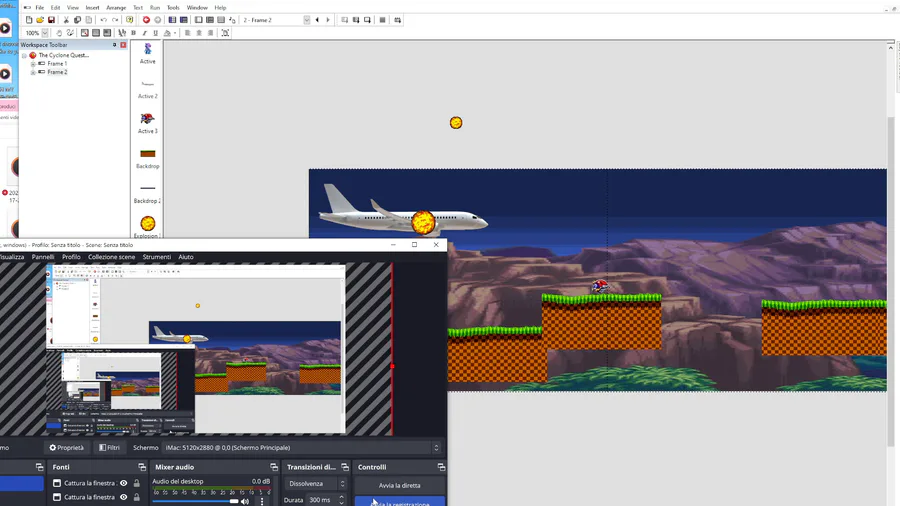The image size is (900, 506).
Task: Toggle lock on second Cattura la finestra source
Action: click(137, 497)
